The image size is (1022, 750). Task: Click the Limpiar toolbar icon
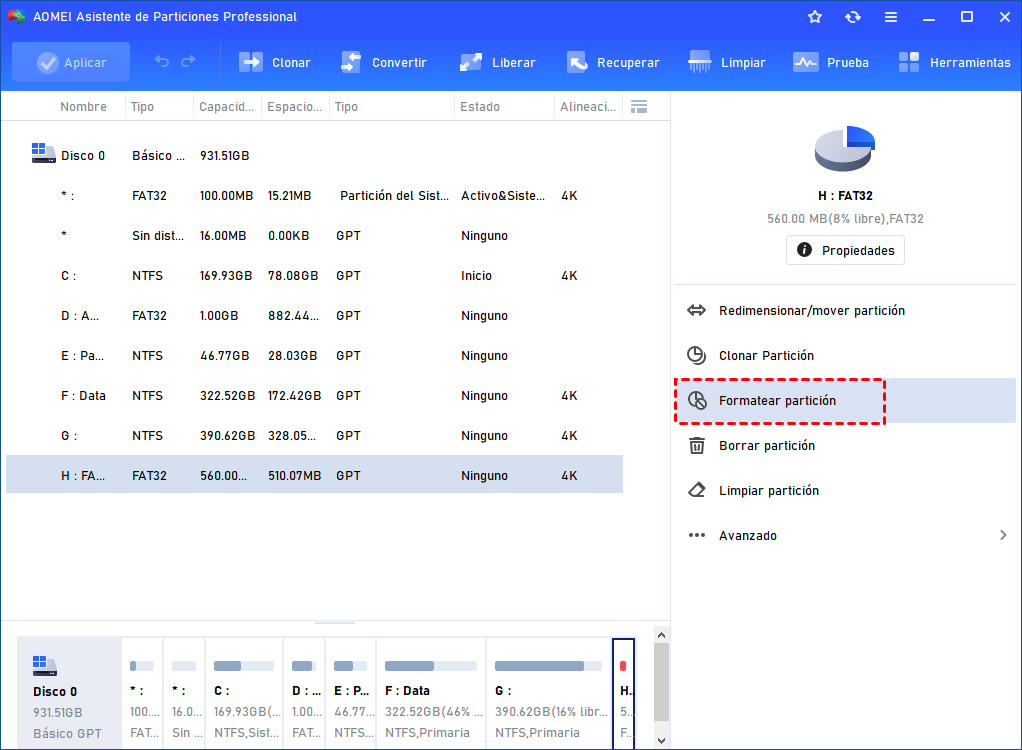click(700, 62)
